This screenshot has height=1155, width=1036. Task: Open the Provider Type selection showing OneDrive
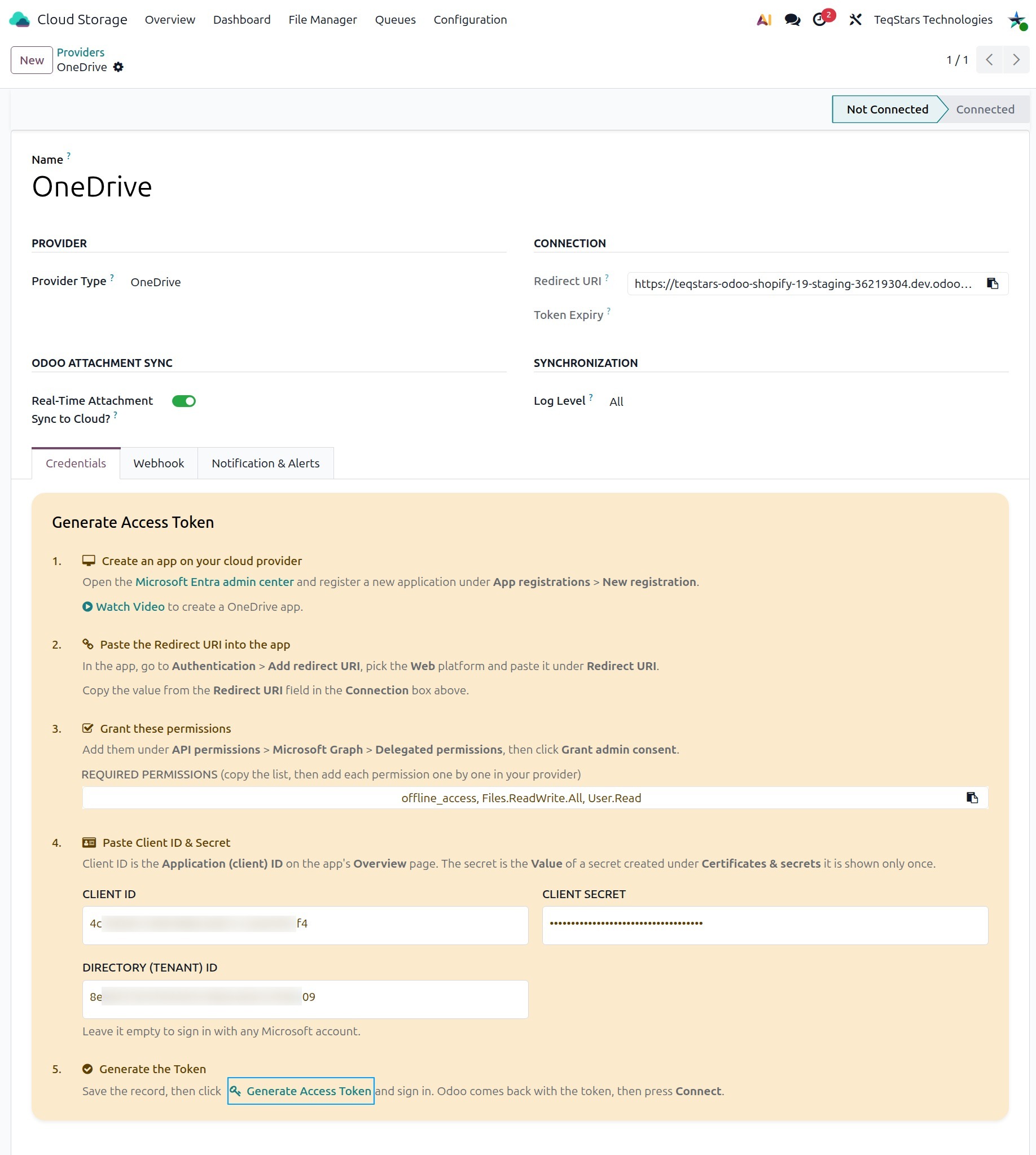click(155, 282)
